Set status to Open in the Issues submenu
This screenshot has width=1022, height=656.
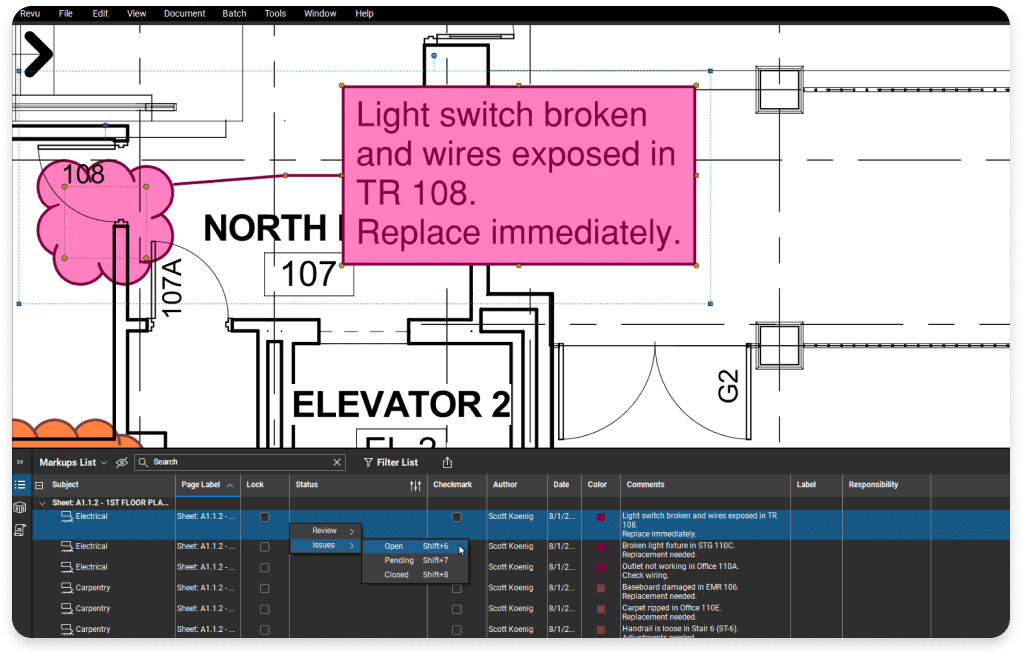click(x=415, y=546)
